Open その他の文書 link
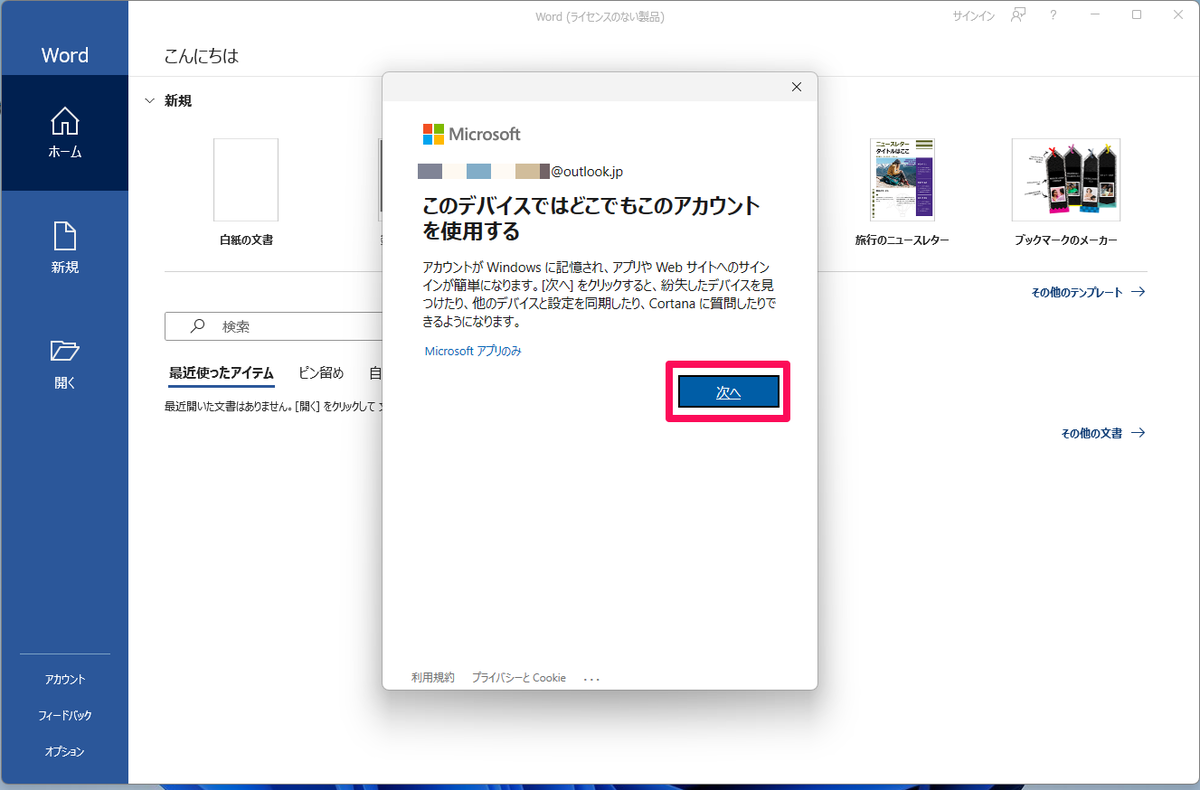This screenshot has width=1200, height=790. 1103,433
